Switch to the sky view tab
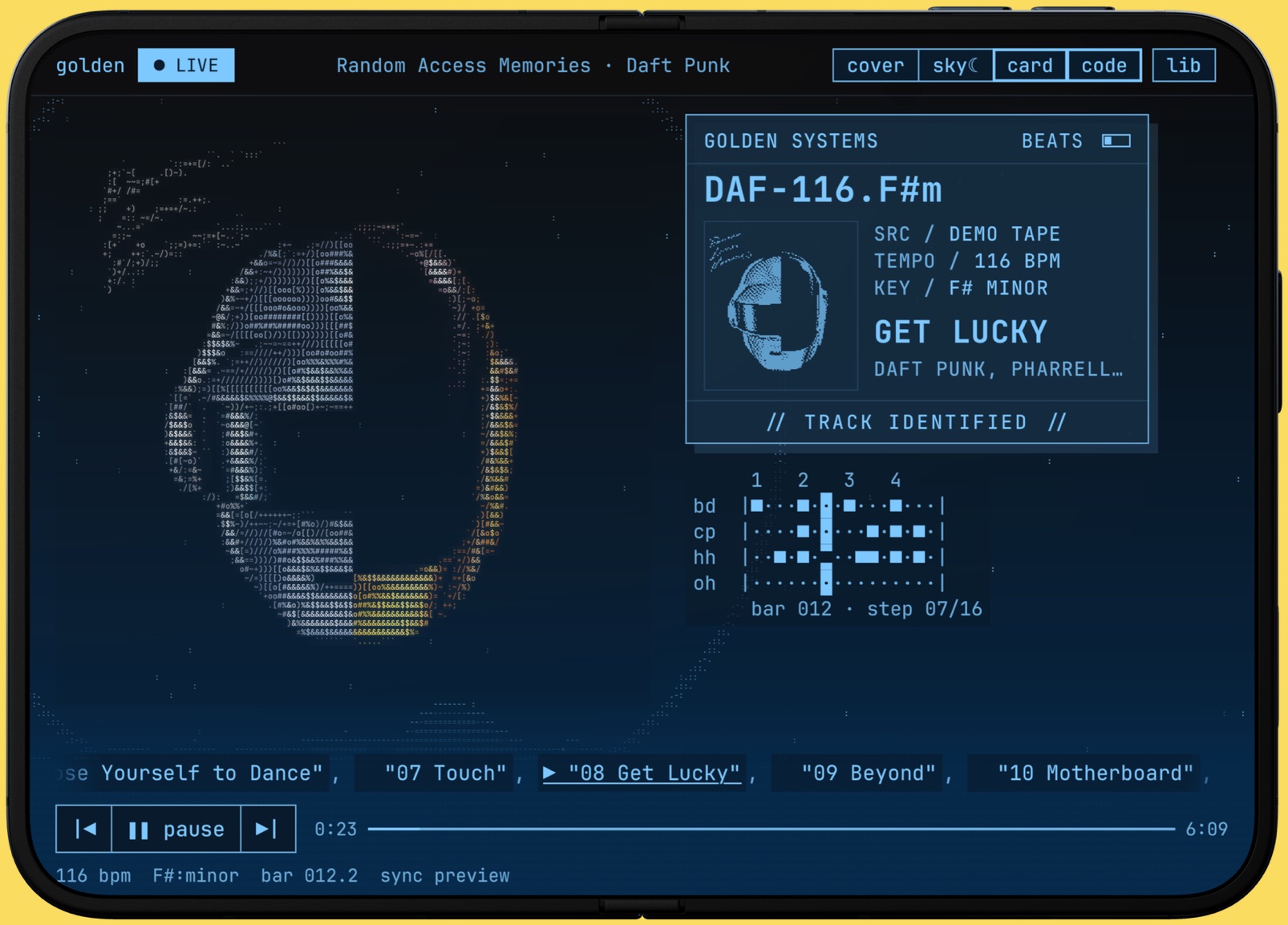 [x=955, y=66]
